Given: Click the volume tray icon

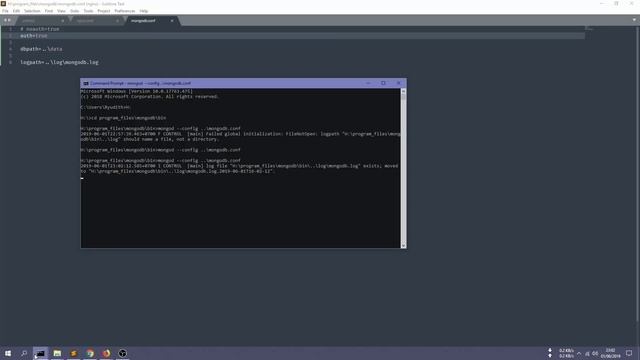Looking at the screenshot, I should coord(595,353).
